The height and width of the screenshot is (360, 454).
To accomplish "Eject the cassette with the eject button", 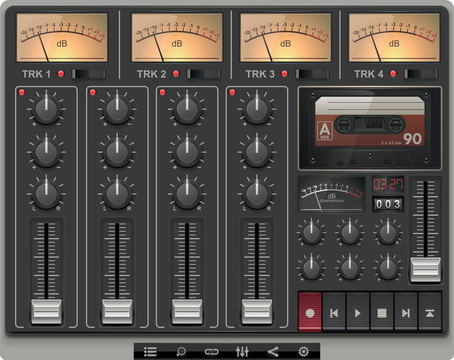I will point(430,313).
